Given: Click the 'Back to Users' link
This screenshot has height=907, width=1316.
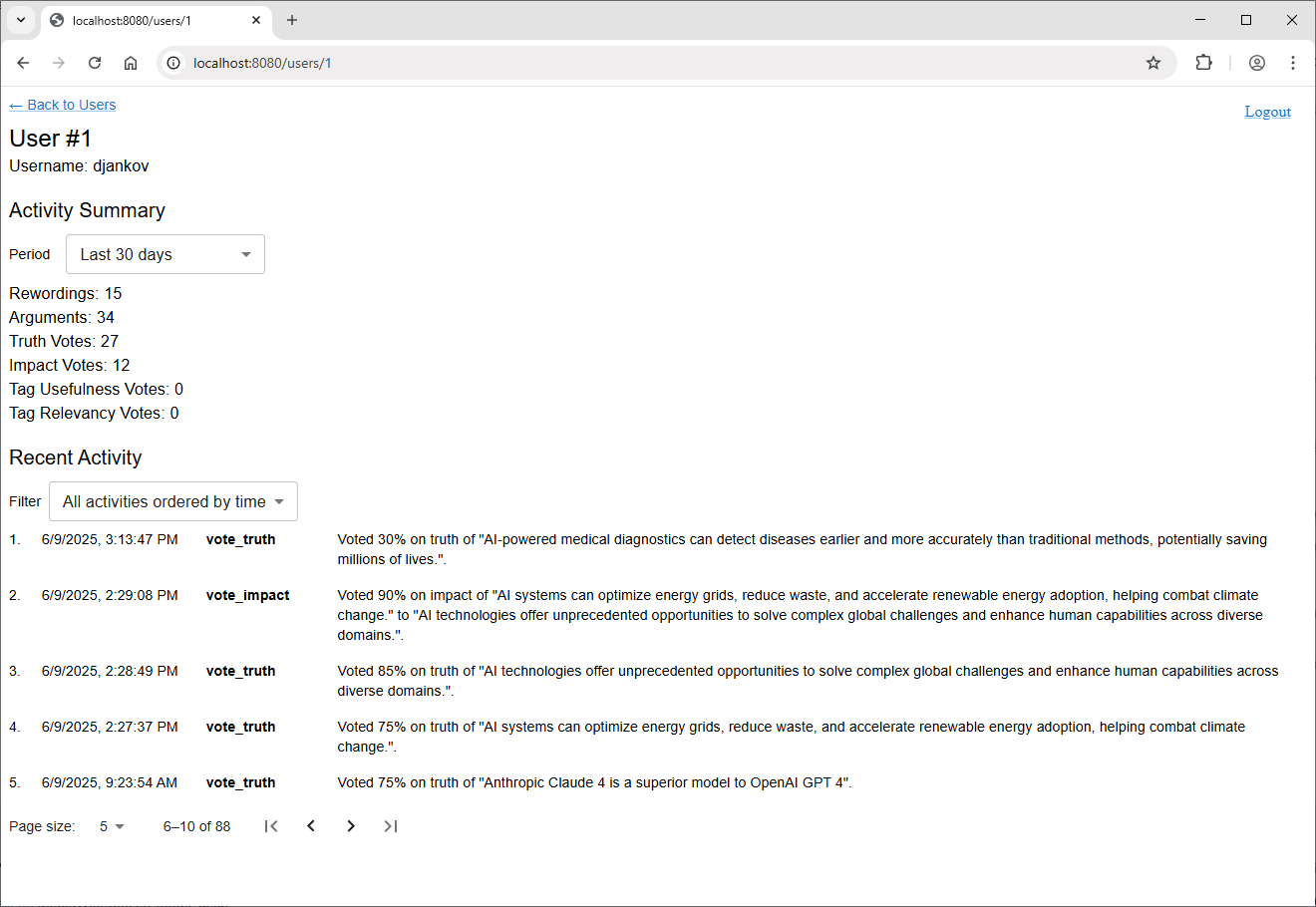Looking at the screenshot, I should coord(63,105).
